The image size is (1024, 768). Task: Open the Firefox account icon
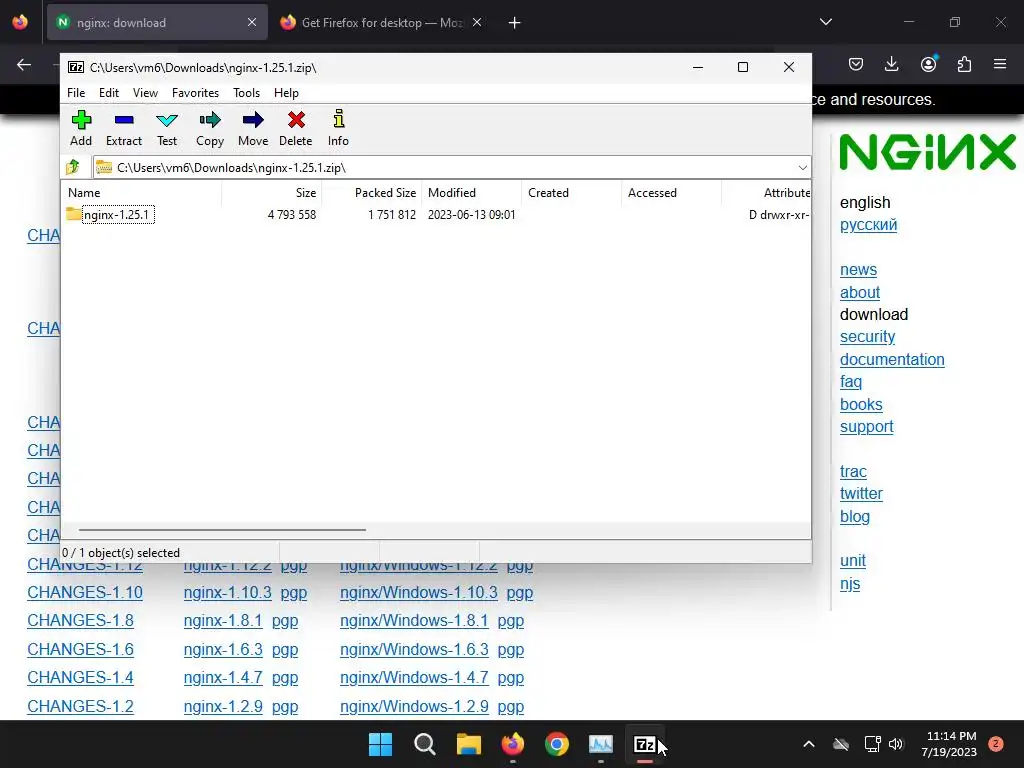(x=928, y=64)
